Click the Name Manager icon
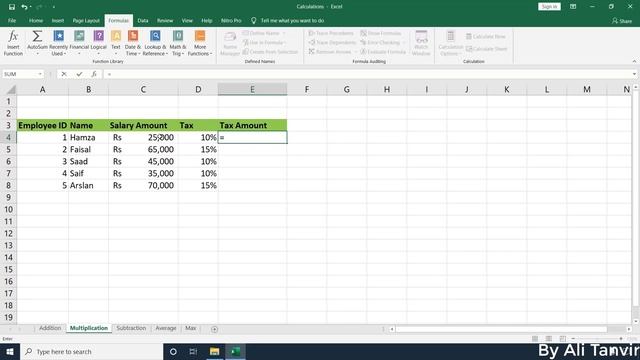Screen dimensions: 640x360 click(230, 43)
